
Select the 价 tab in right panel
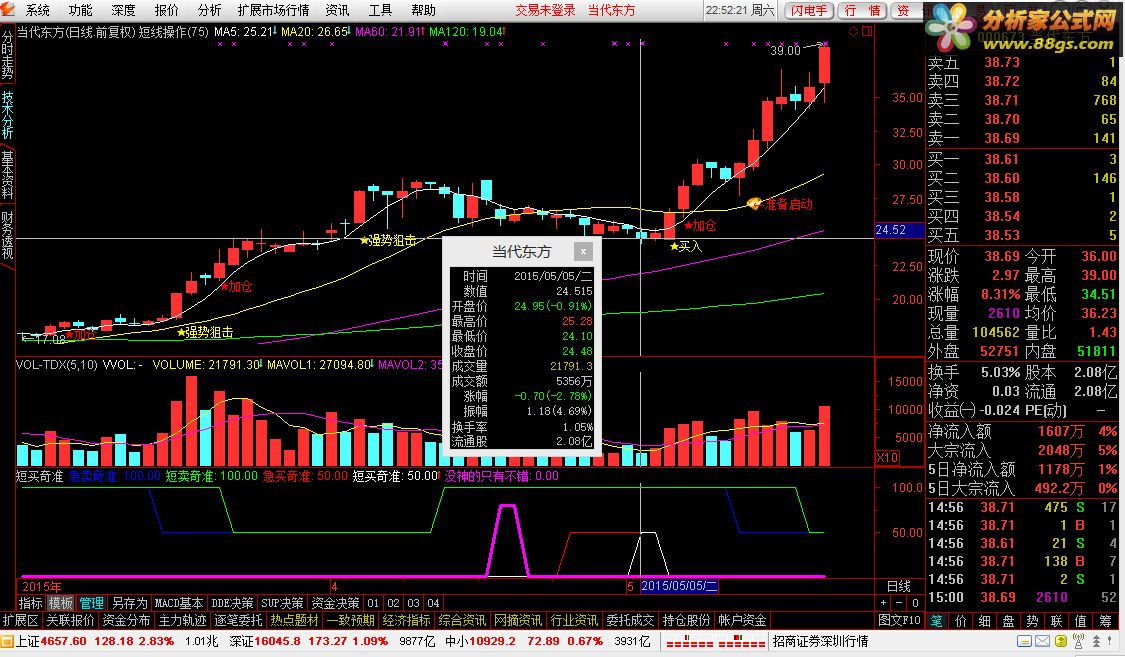coord(960,621)
